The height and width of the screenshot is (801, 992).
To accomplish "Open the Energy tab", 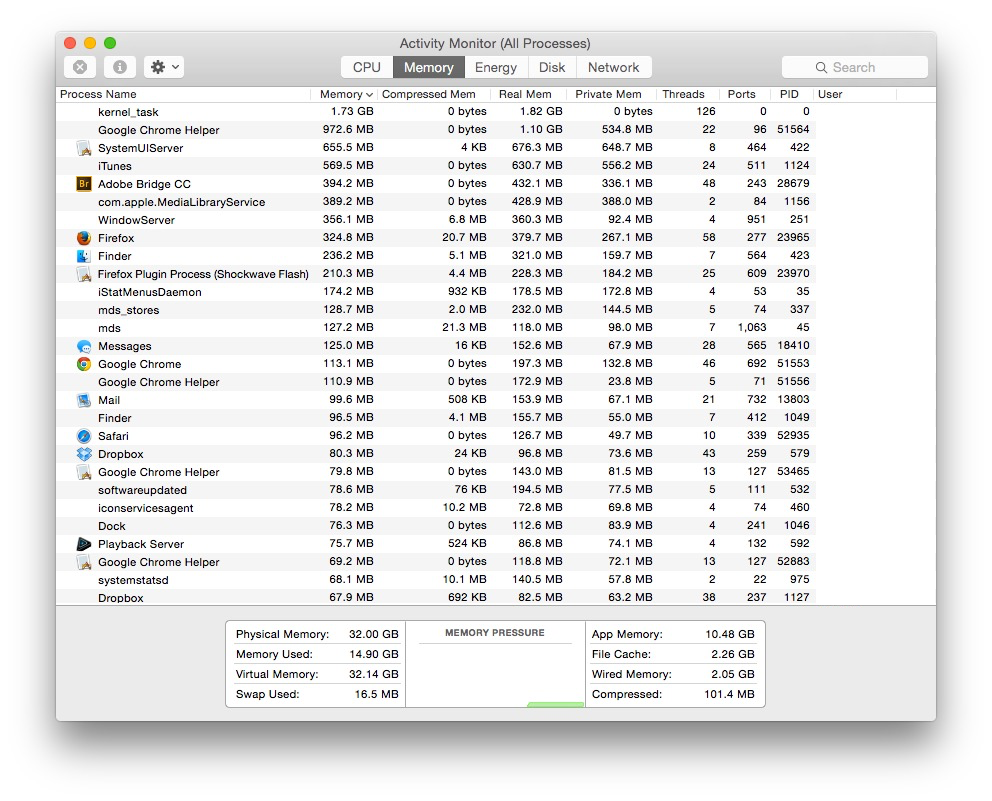I will tap(496, 67).
